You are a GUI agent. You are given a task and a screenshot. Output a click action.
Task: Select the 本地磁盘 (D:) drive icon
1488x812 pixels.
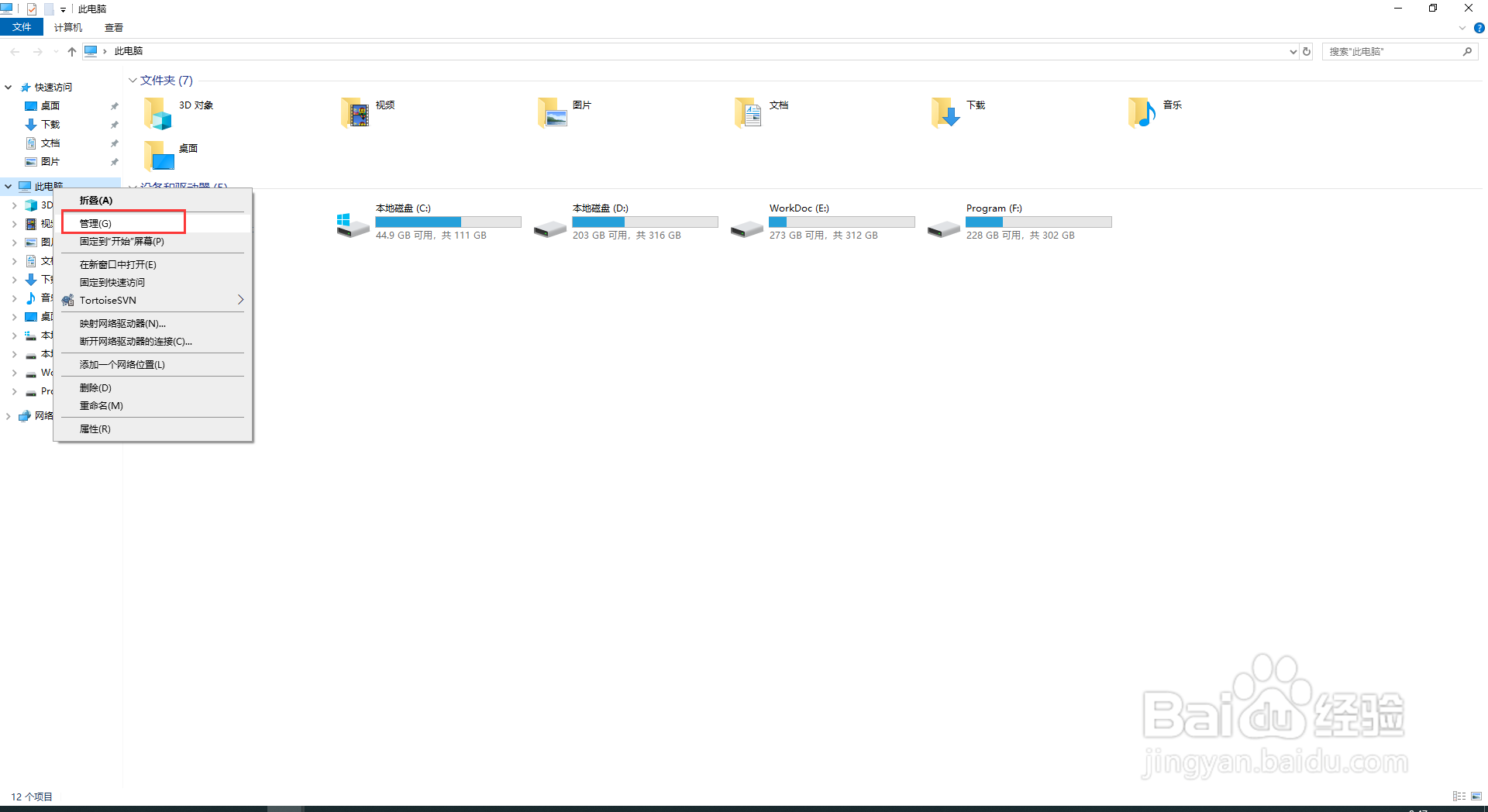click(x=550, y=229)
